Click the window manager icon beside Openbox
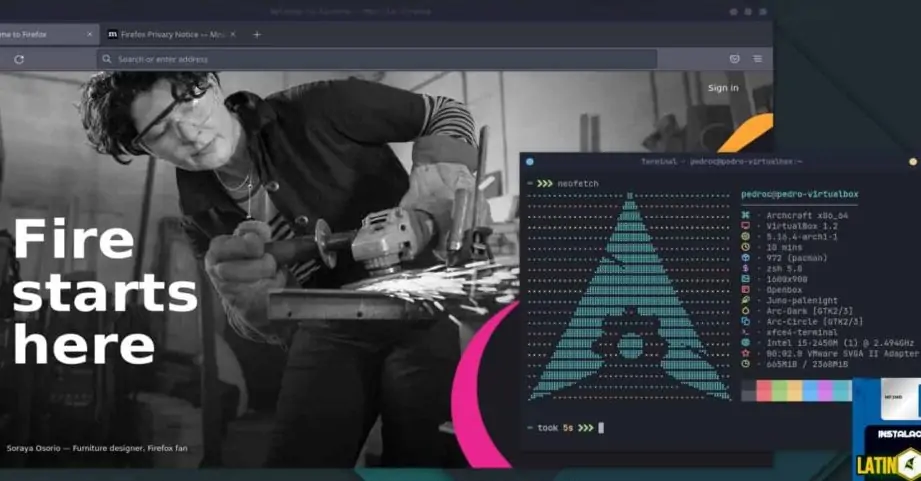 (745, 290)
